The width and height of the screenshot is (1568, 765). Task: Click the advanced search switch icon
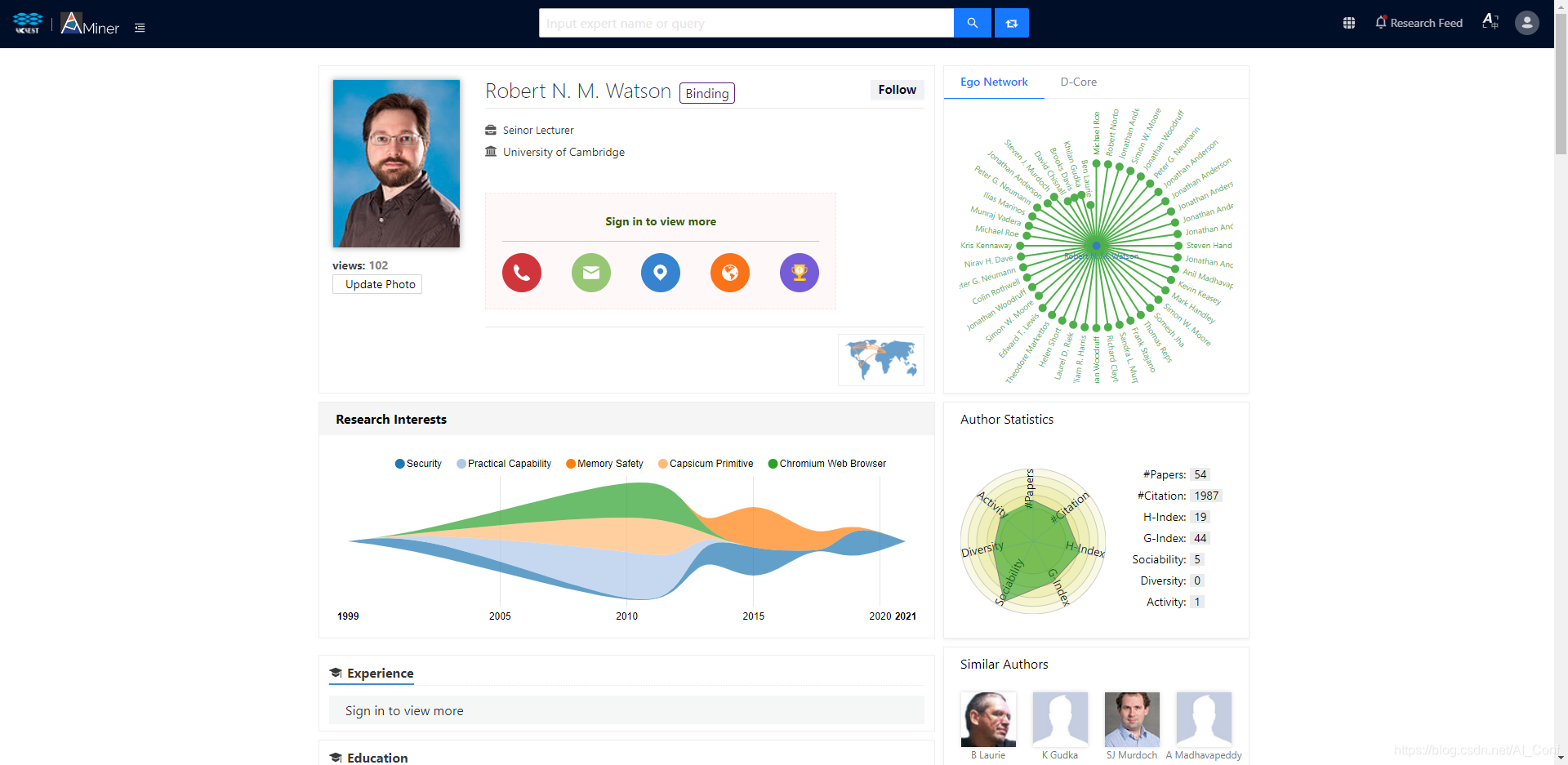tap(1012, 23)
